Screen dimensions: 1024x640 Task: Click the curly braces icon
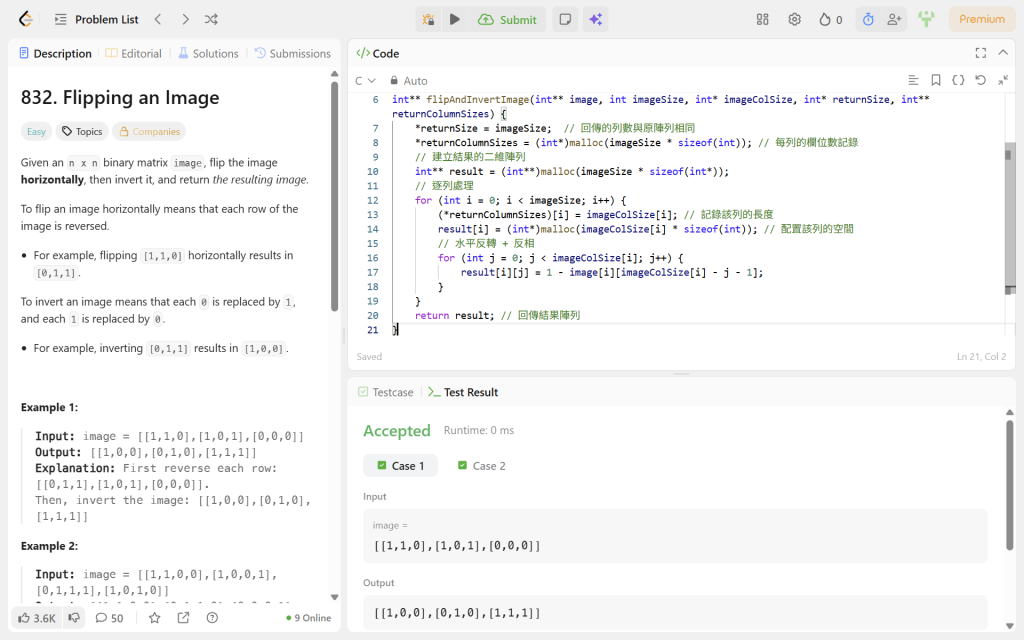click(x=958, y=80)
